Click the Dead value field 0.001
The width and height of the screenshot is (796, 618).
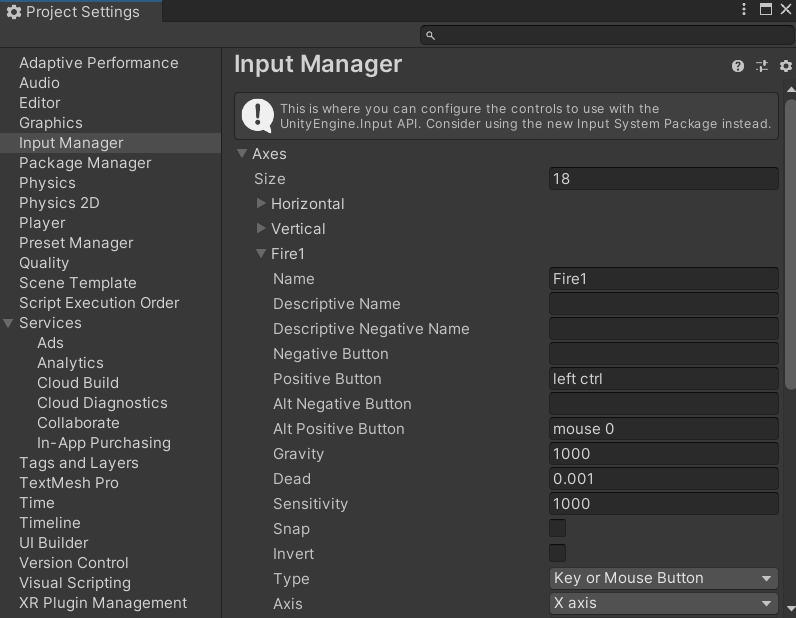664,479
